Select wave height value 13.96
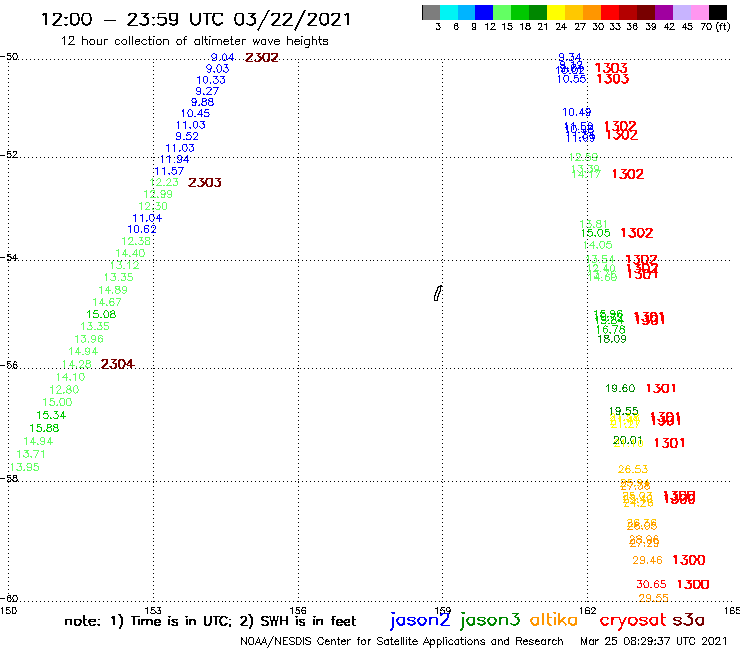The height and width of the screenshot is (650, 740). 89,339
